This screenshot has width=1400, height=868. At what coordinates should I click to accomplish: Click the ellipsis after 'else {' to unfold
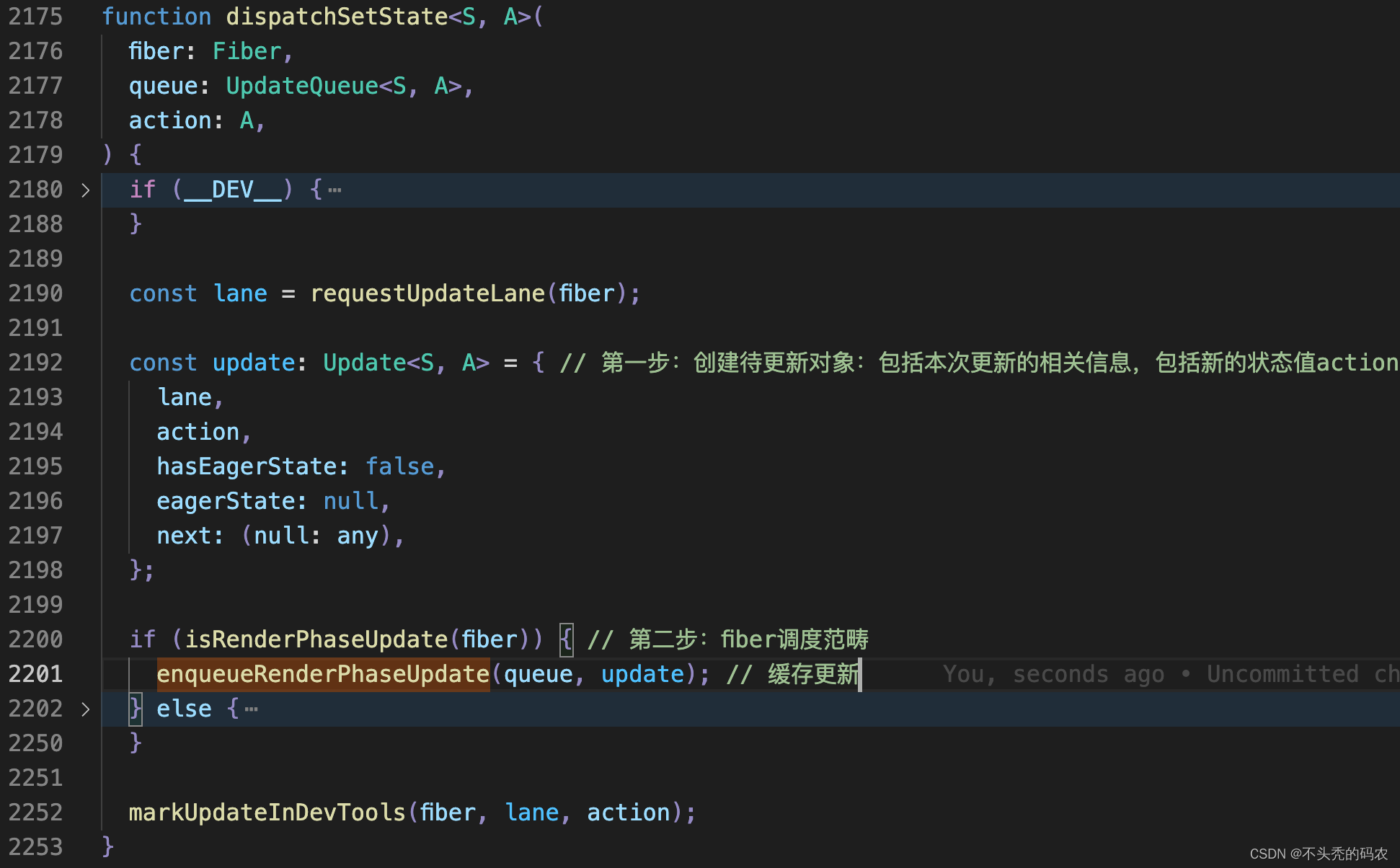pyautogui.click(x=250, y=709)
